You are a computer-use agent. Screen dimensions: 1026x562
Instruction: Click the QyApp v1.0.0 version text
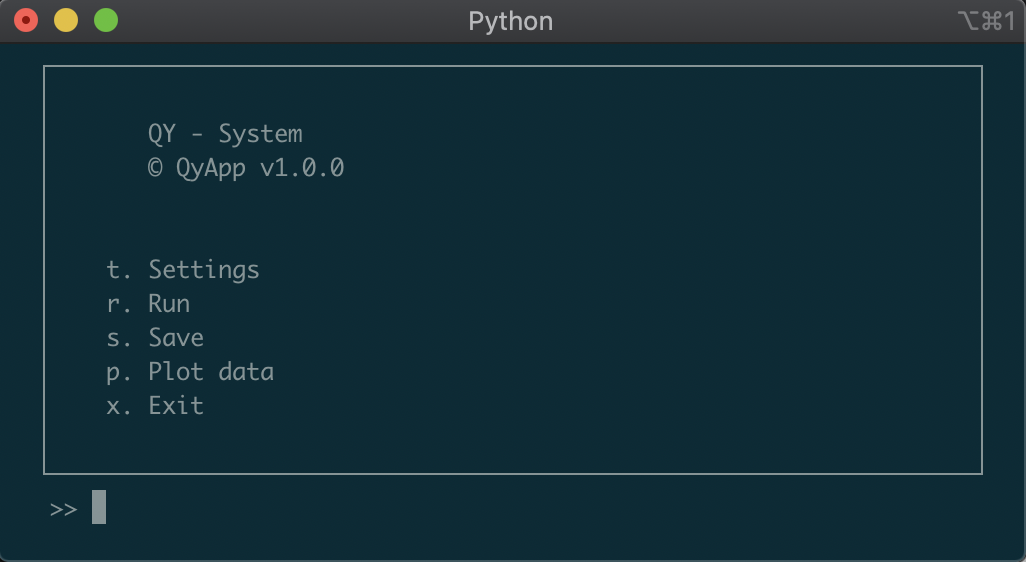click(260, 168)
